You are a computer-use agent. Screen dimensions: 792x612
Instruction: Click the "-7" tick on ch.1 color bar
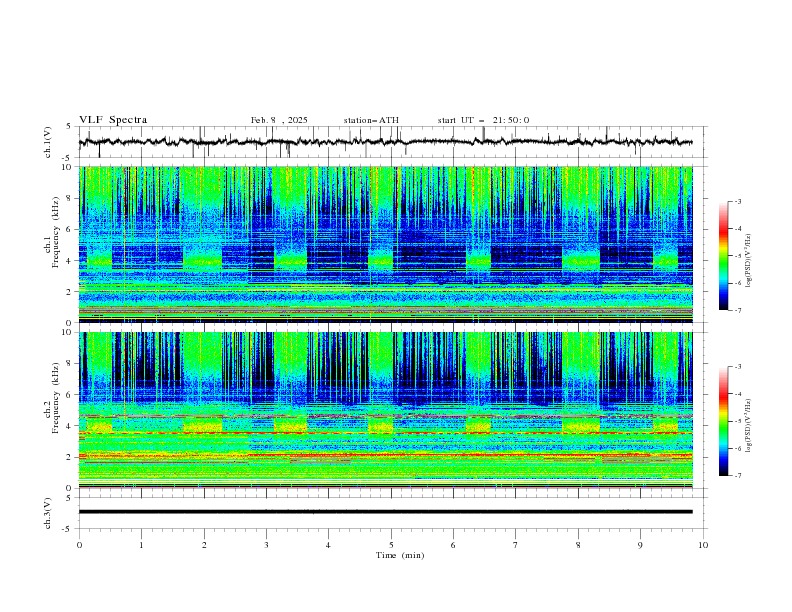tap(738, 311)
